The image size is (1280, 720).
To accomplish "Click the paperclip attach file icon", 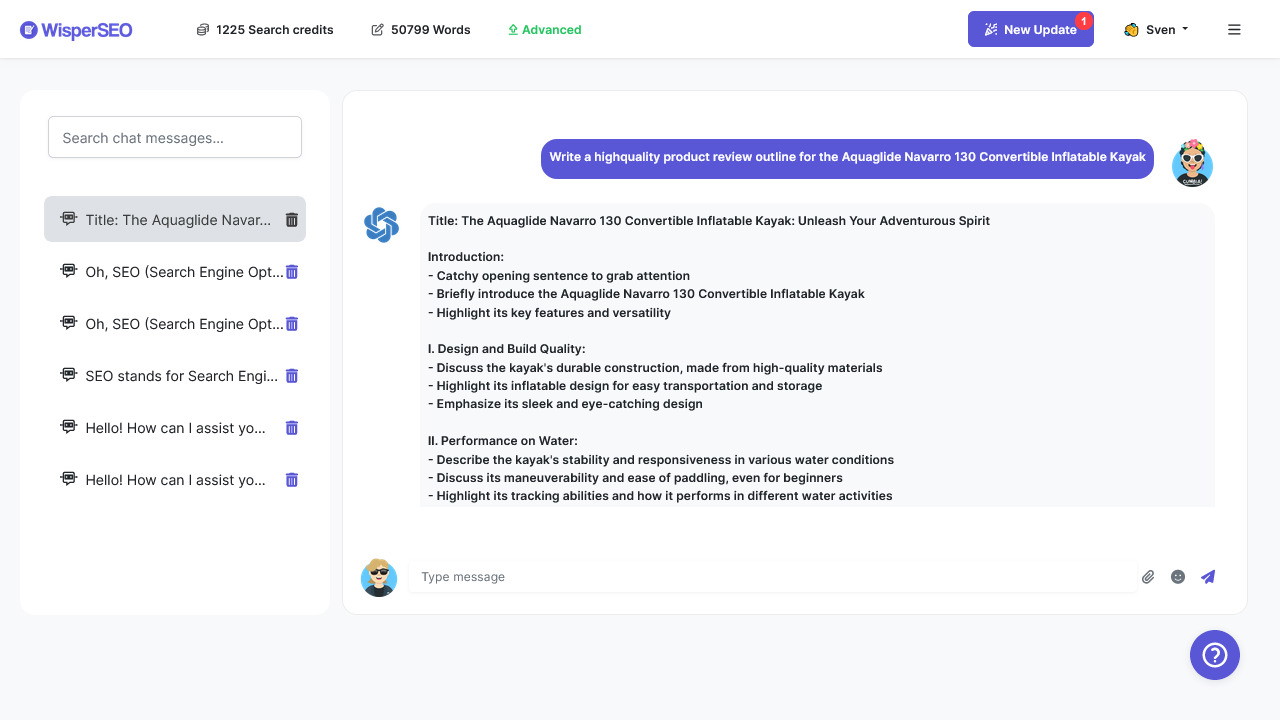I will 1148,577.
